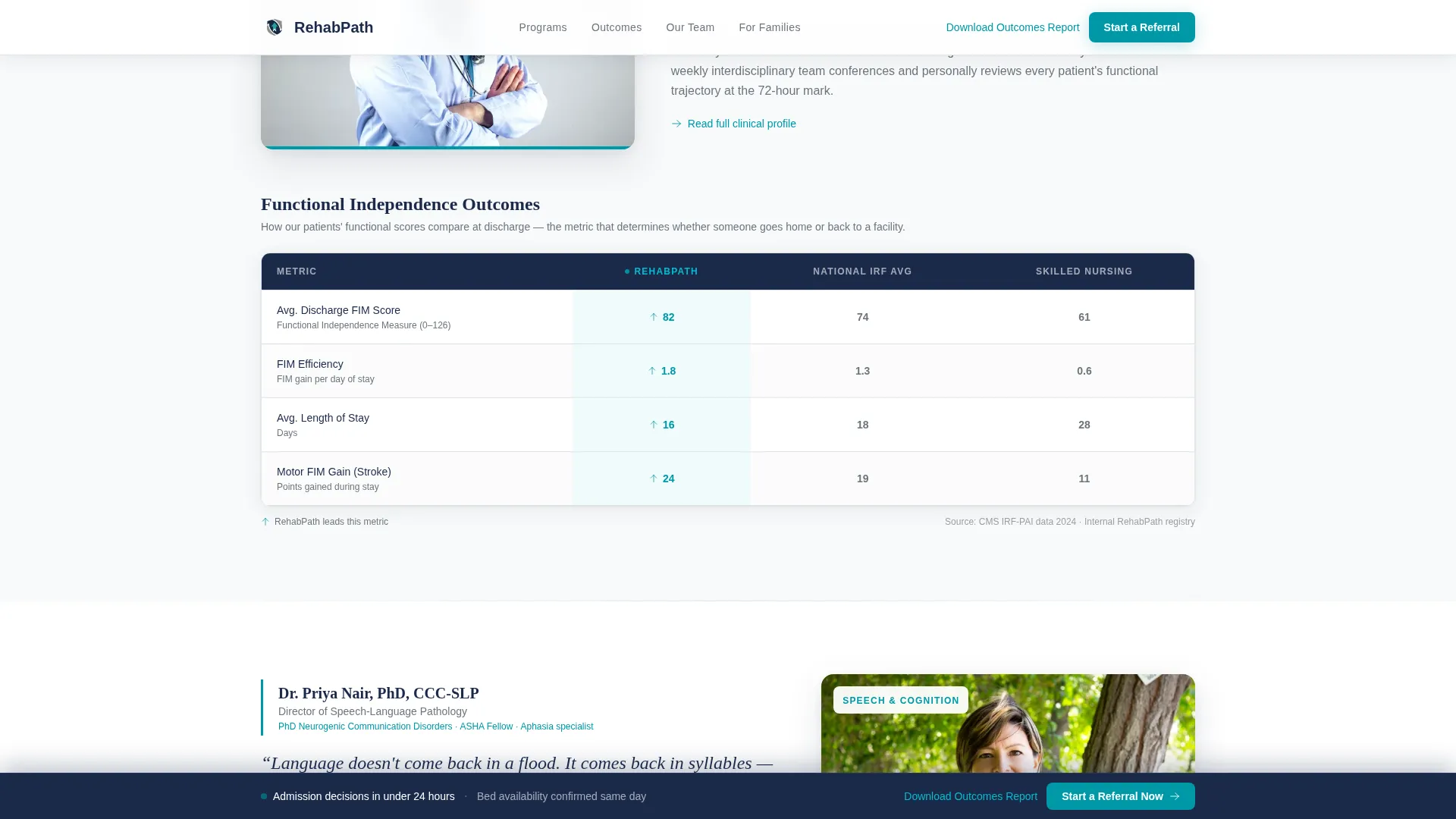Click the Start a Referral header button

coord(1142,27)
